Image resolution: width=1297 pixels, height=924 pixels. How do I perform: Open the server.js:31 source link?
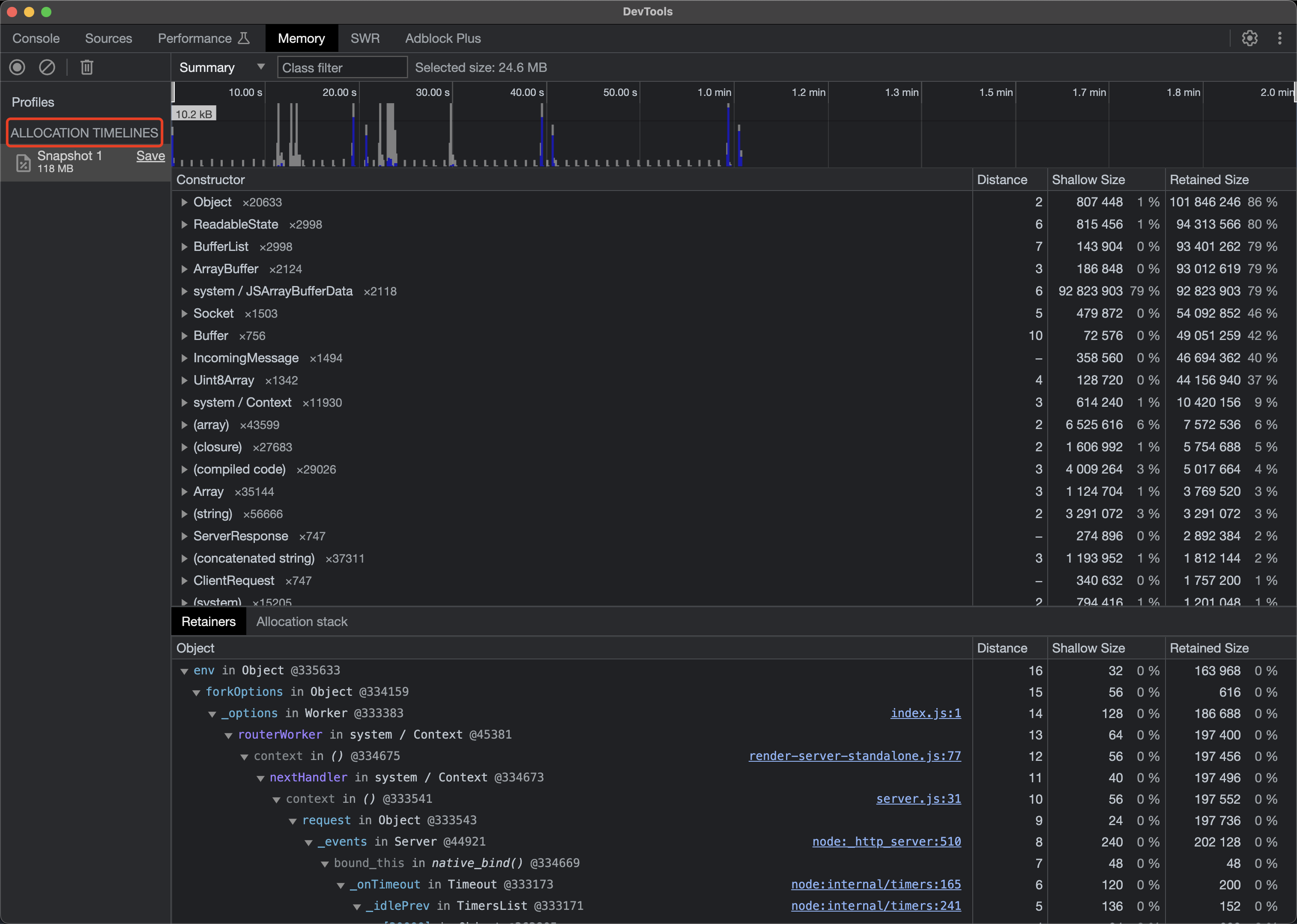[x=917, y=799]
